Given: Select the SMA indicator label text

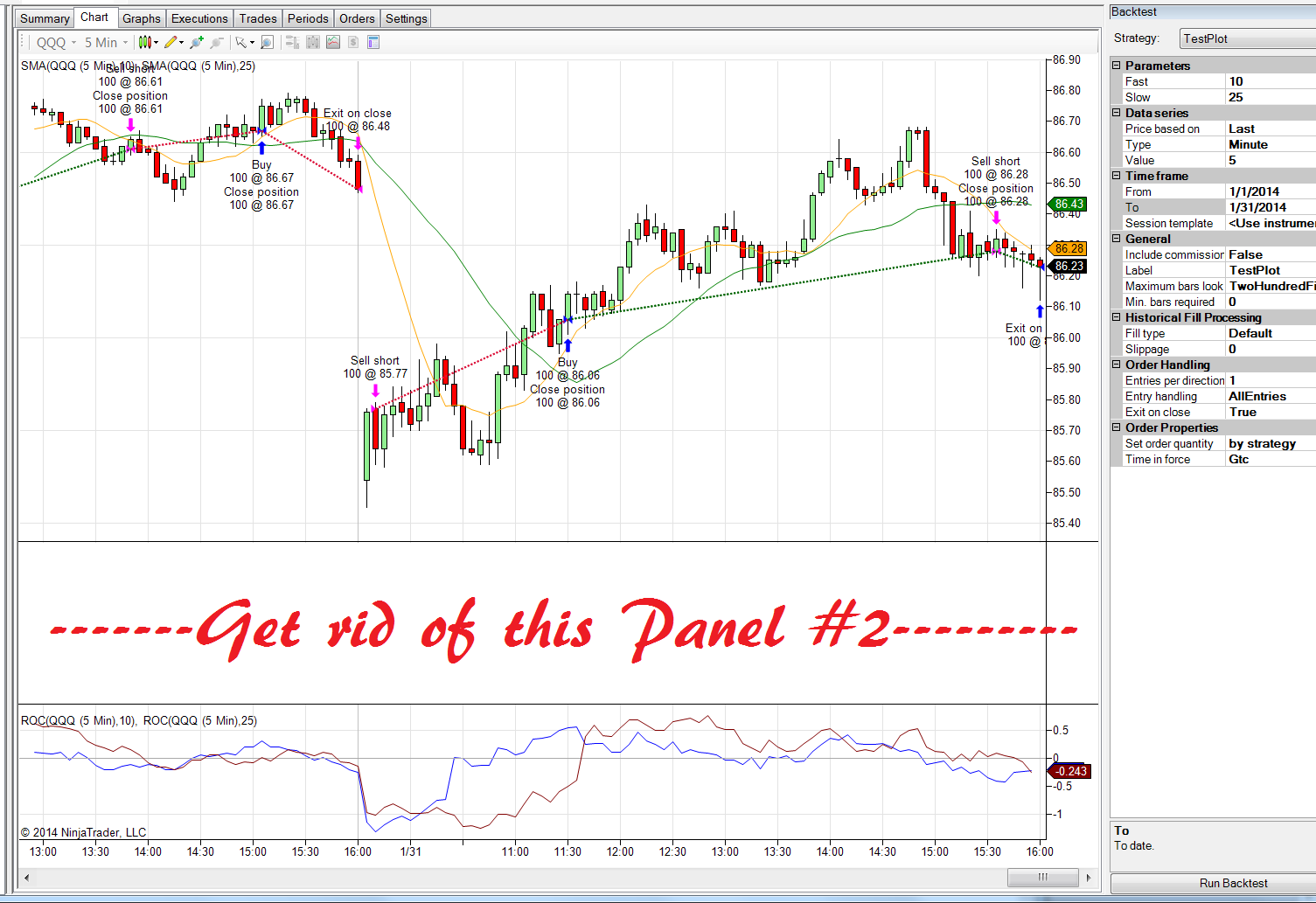Looking at the screenshot, I should pyautogui.click(x=138, y=66).
